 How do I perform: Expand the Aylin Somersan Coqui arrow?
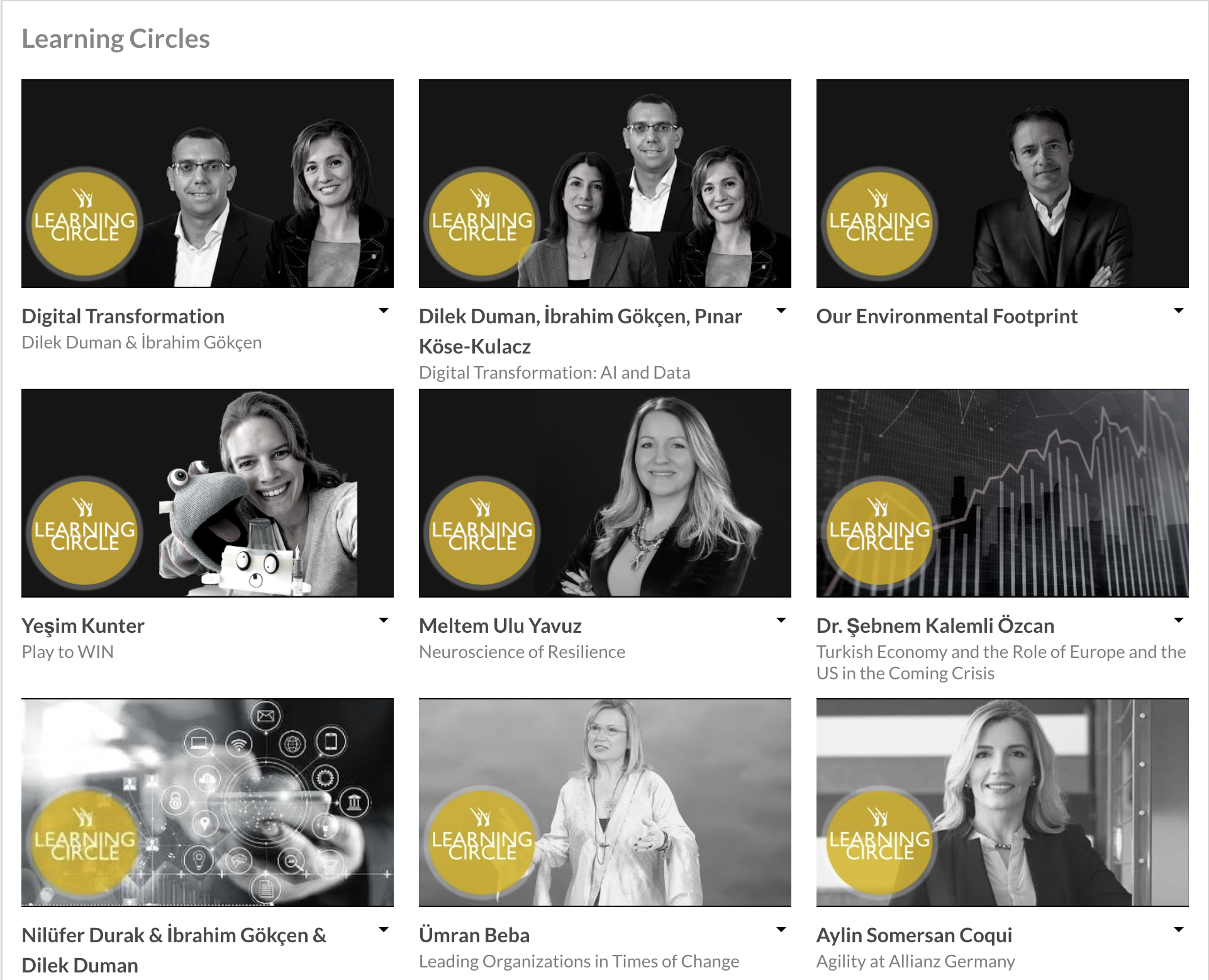click(x=1179, y=930)
